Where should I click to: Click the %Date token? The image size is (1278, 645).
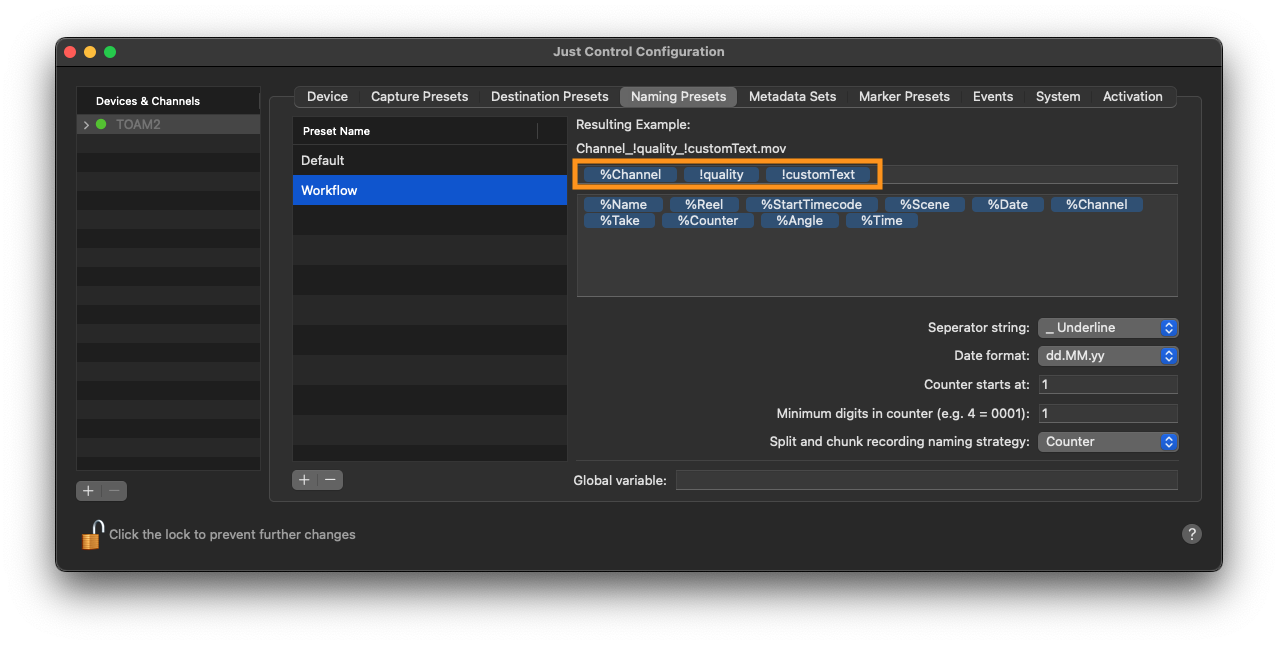click(x=1007, y=204)
